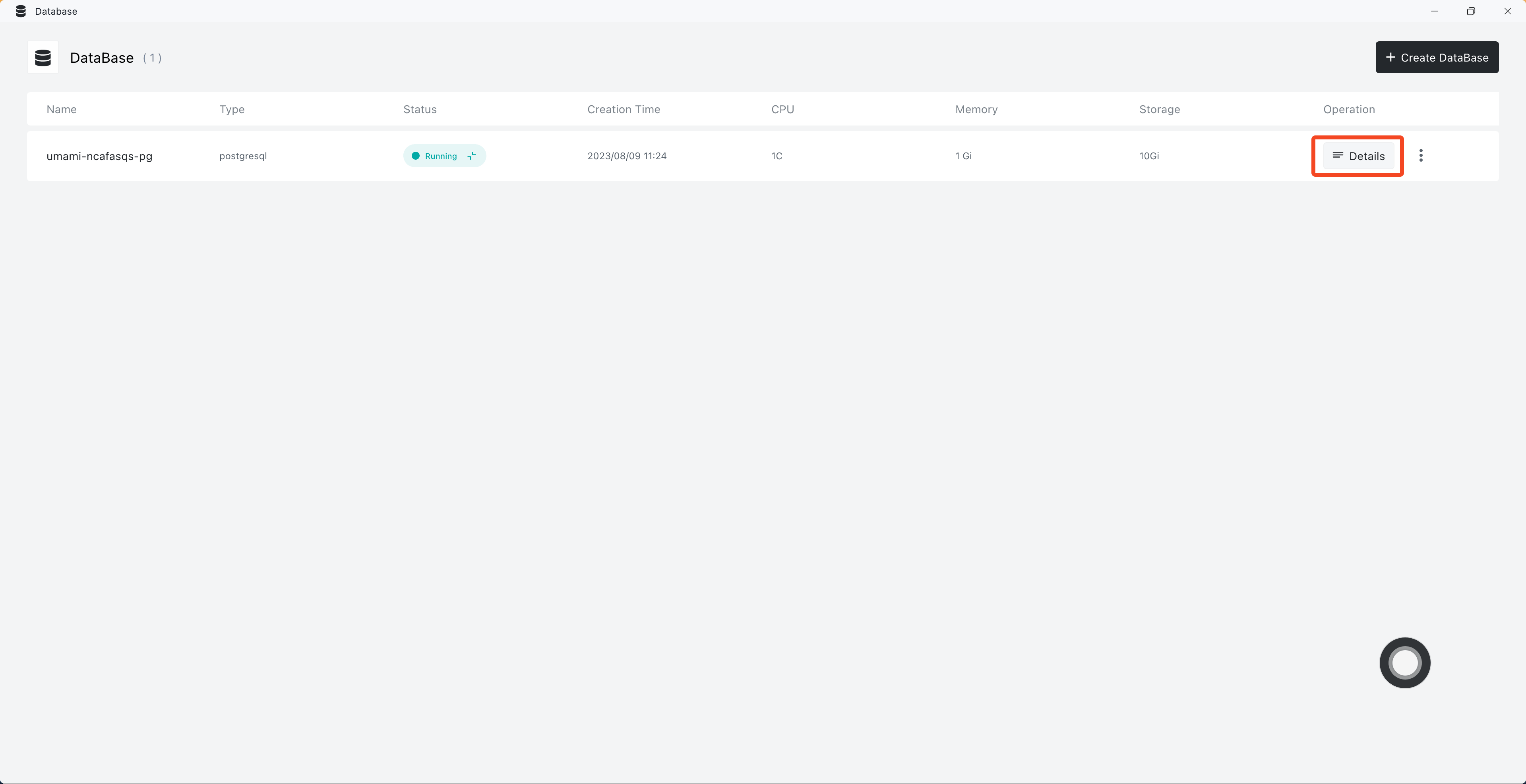
Task: Click the database count ( 1 )
Action: 152,58
